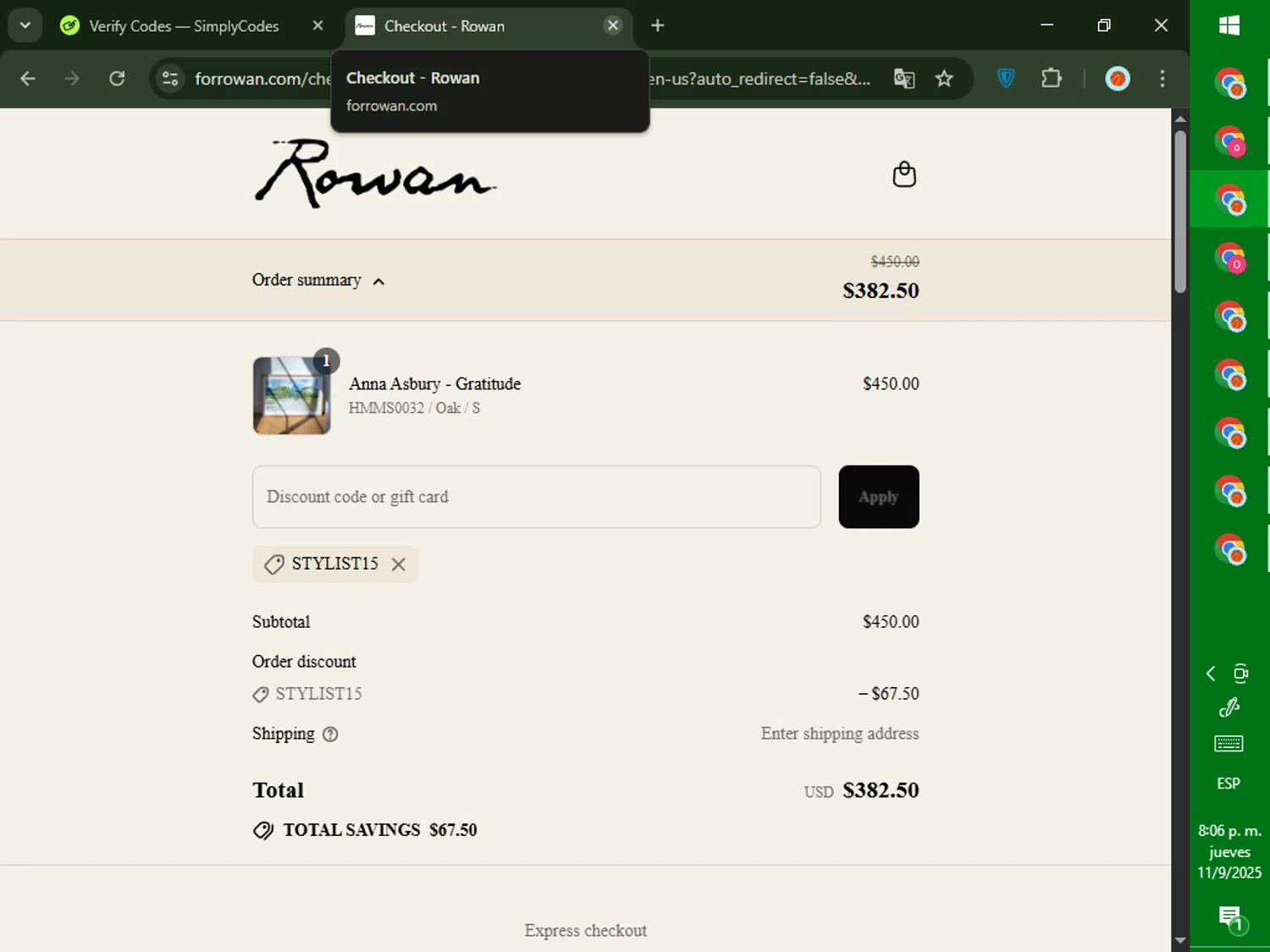This screenshot has height=952, width=1270.
Task: Click the Shipping help question mark icon
Action: tap(330, 735)
